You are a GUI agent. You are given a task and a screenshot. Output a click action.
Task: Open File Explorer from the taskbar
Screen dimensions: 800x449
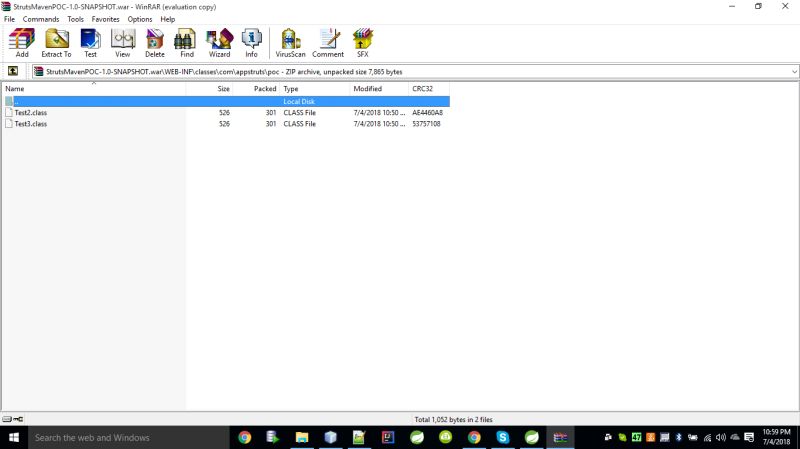pos(302,438)
